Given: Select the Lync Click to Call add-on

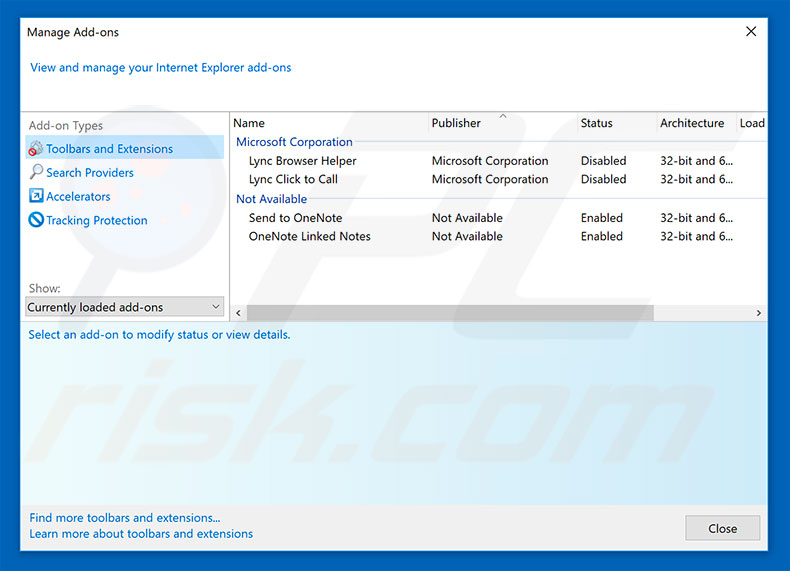Looking at the screenshot, I should [x=293, y=180].
